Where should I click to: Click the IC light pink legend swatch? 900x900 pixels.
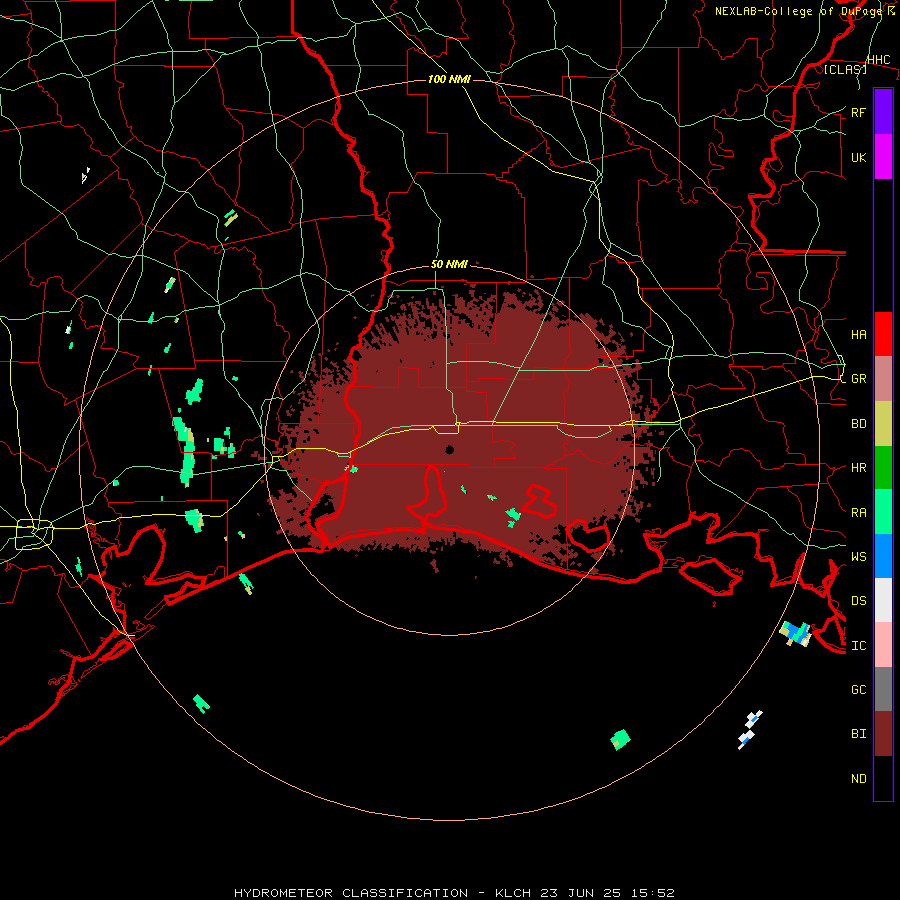[x=883, y=645]
